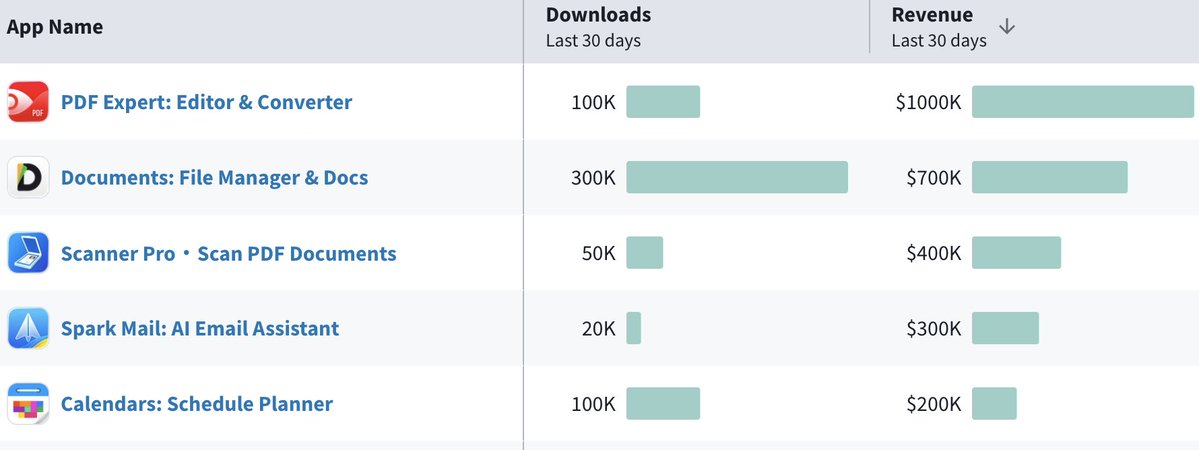Click the Spark Mail app icon
1199x450 pixels.
28,328
